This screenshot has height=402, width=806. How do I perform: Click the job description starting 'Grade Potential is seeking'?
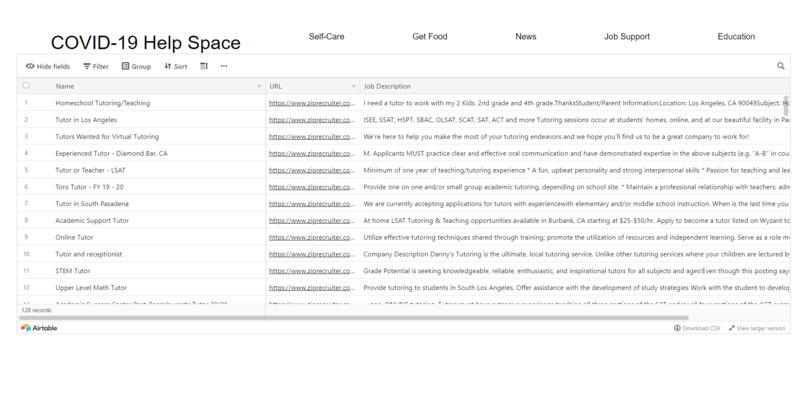(x=575, y=271)
